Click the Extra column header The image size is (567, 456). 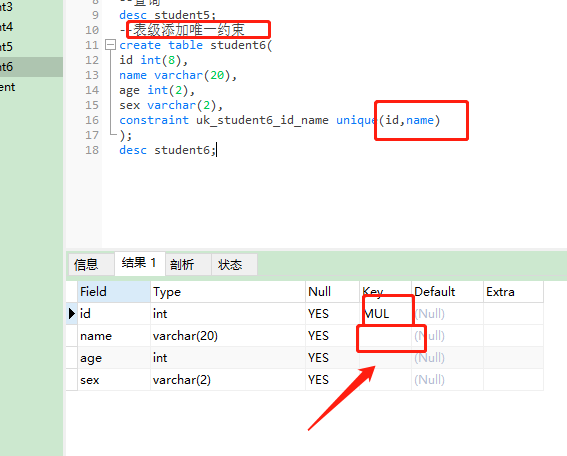pyautogui.click(x=513, y=292)
